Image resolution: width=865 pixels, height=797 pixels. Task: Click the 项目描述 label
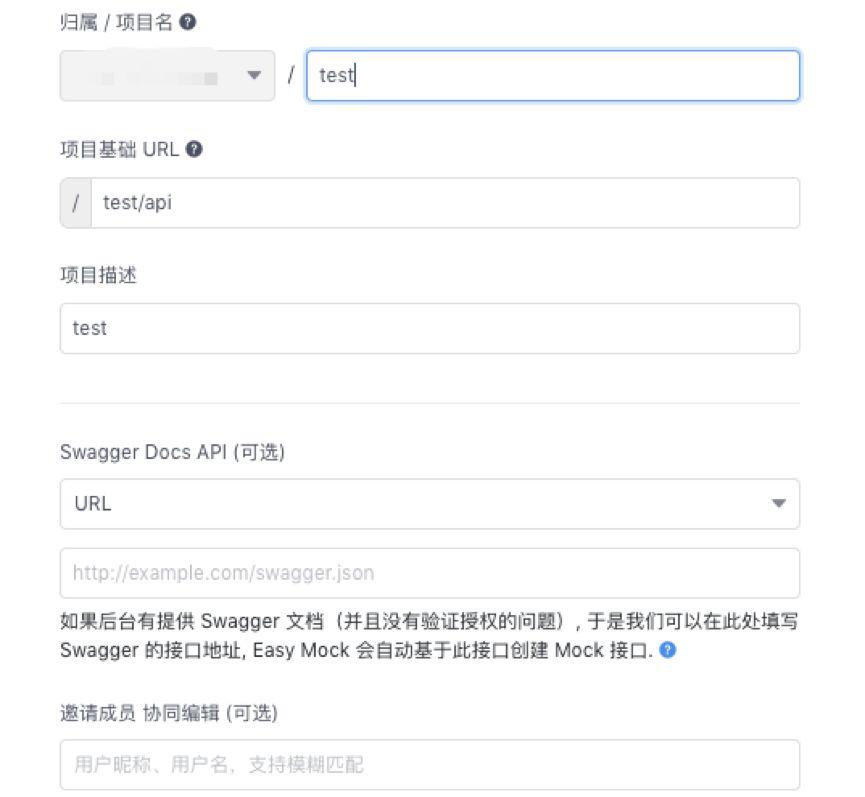click(98, 275)
